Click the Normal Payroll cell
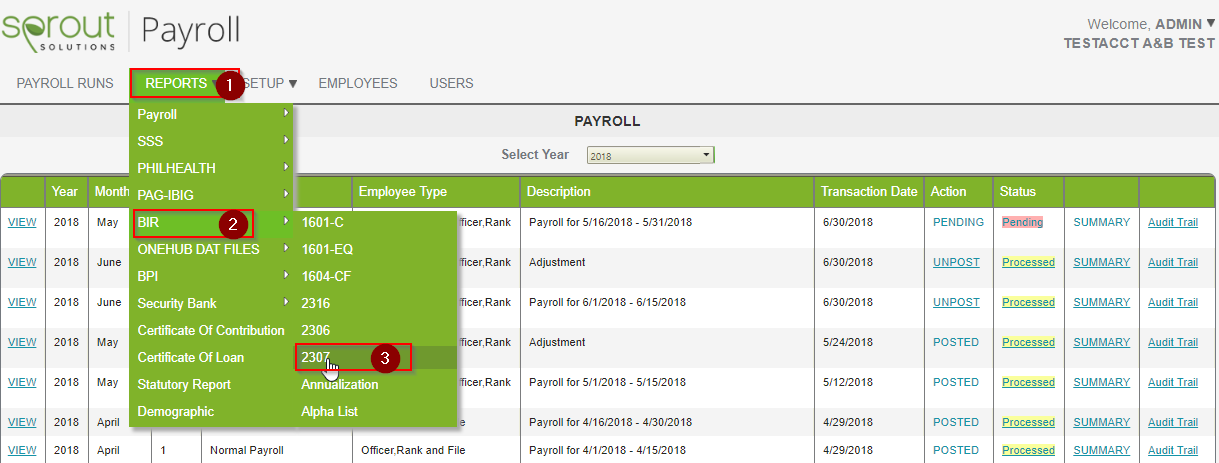The image size is (1219, 463). click(x=247, y=450)
